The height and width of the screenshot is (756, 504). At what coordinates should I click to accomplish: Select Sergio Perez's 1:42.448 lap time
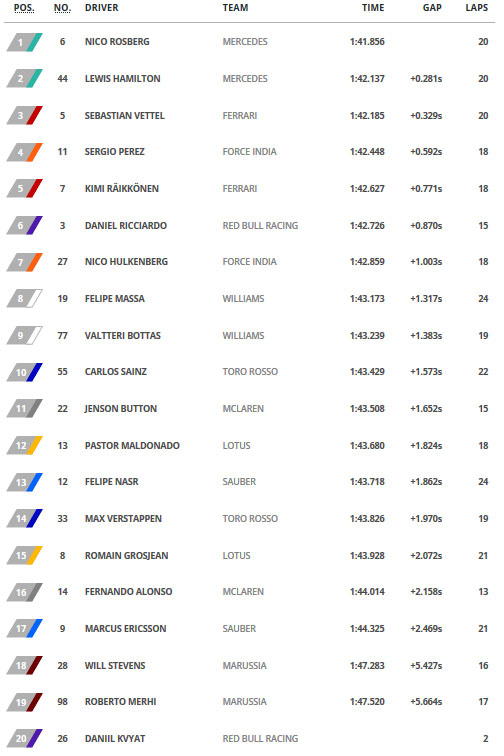click(368, 152)
